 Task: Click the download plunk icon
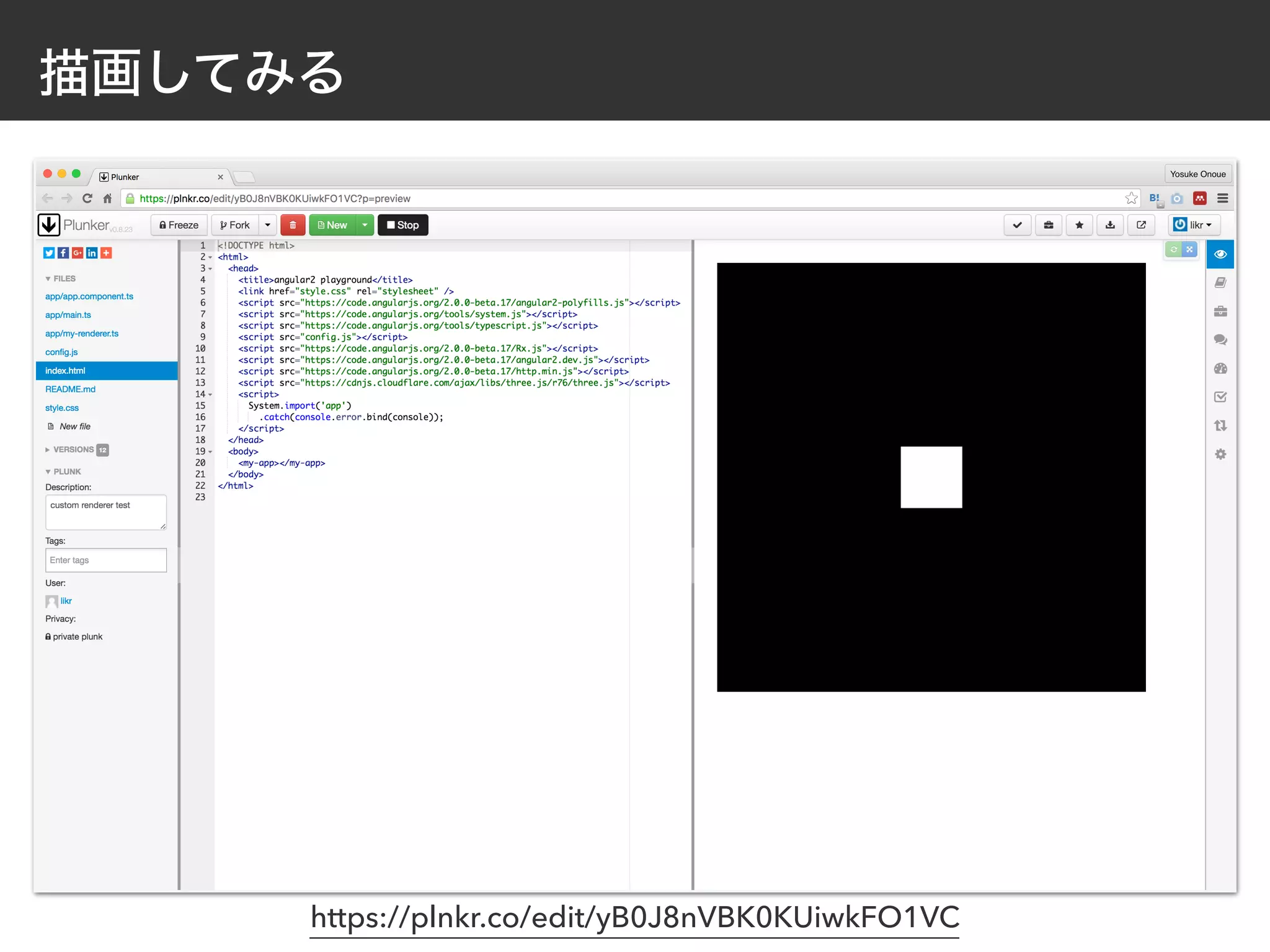(x=1110, y=225)
